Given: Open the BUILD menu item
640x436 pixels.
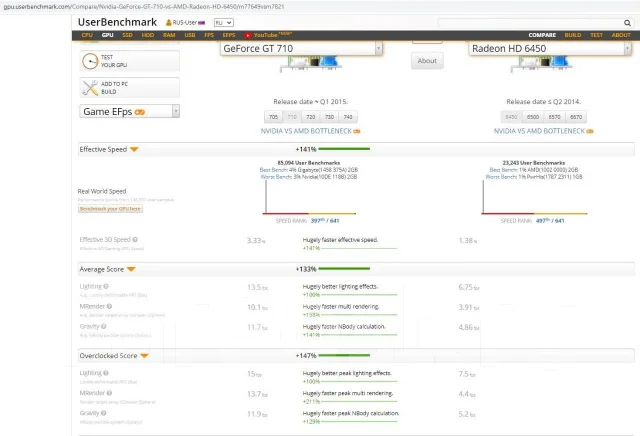Looking at the screenshot, I should [573, 36].
